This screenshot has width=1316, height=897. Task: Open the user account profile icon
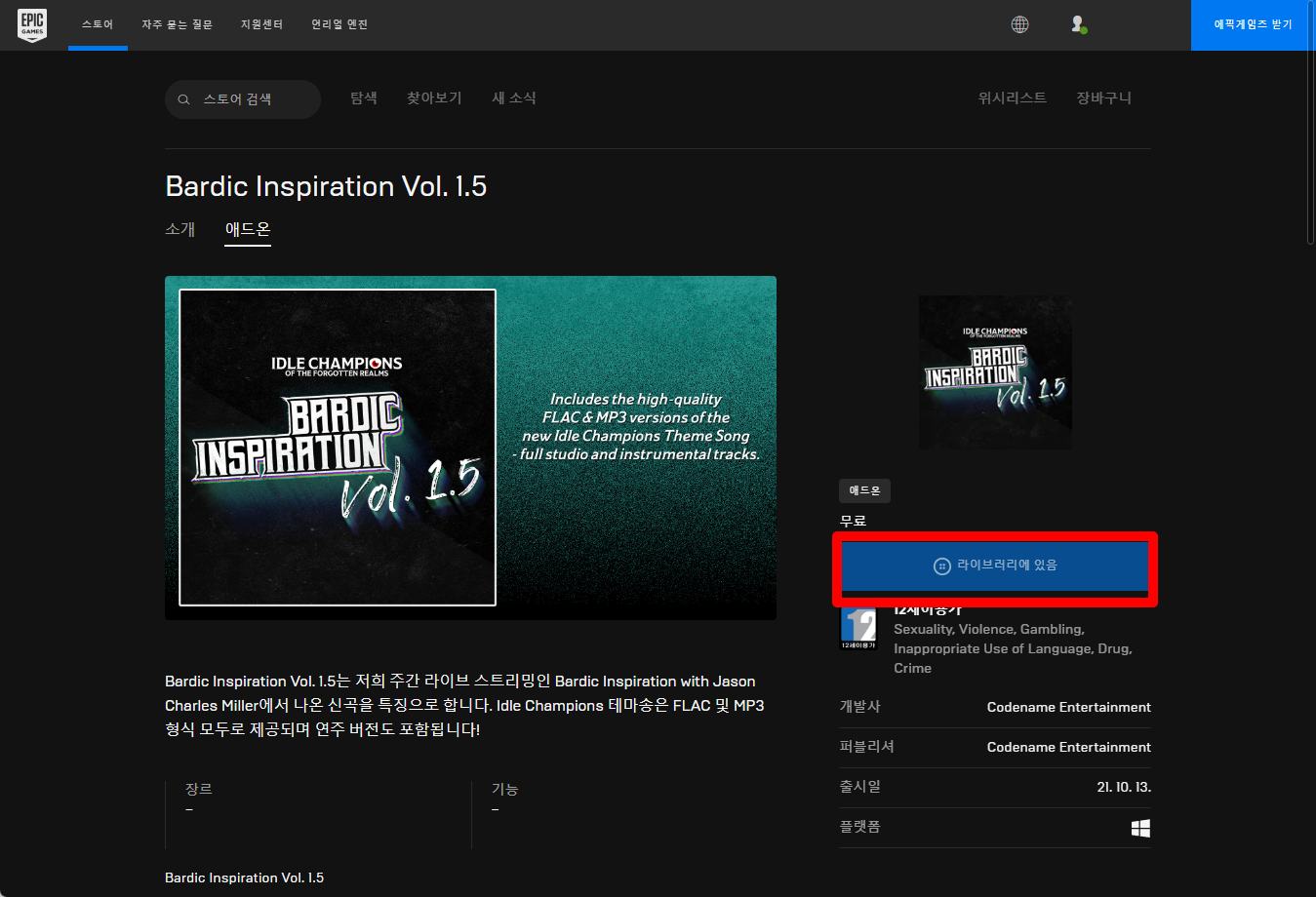(1078, 24)
